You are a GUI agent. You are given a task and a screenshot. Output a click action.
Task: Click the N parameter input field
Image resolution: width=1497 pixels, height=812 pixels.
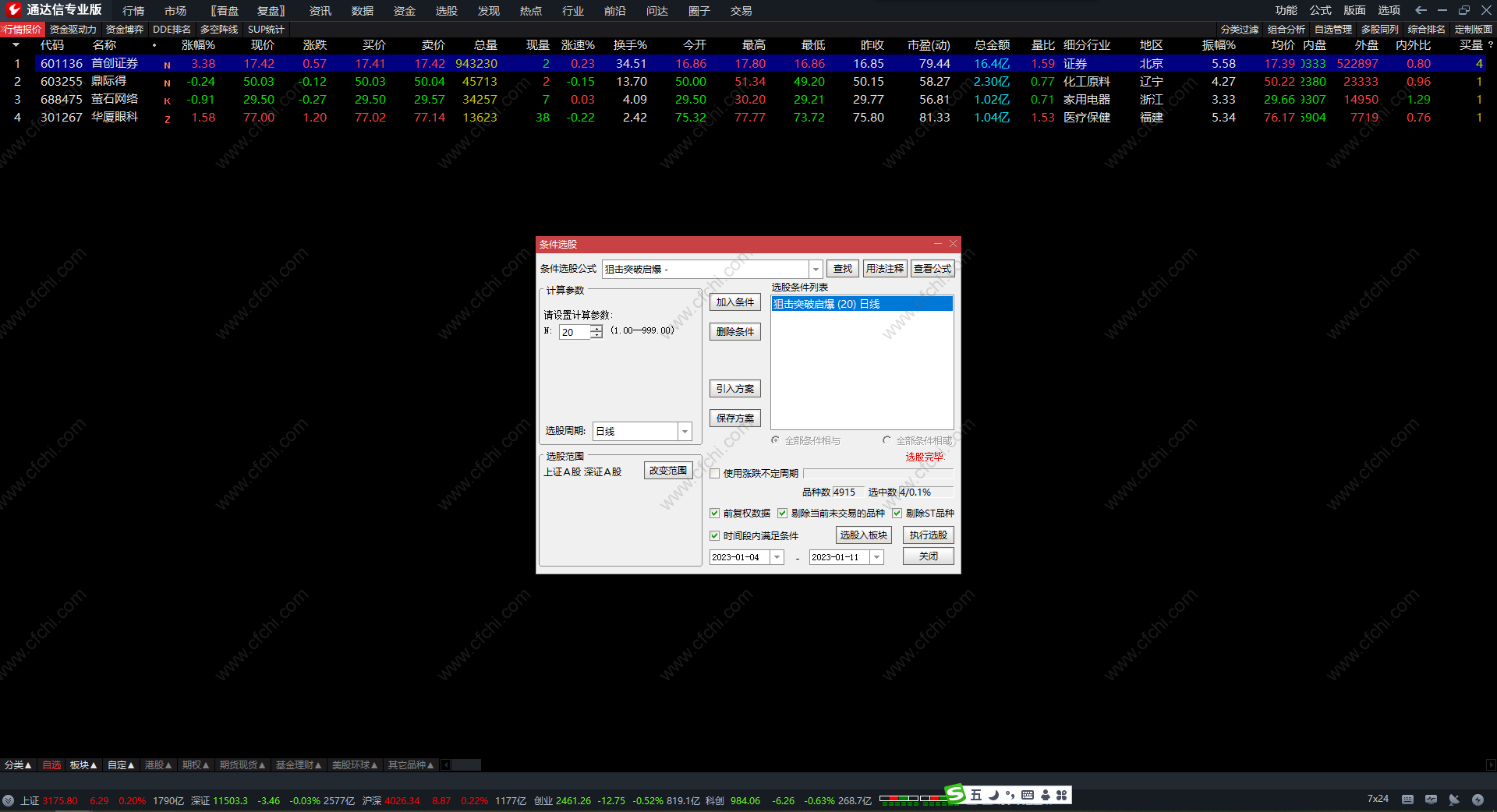[x=575, y=332]
